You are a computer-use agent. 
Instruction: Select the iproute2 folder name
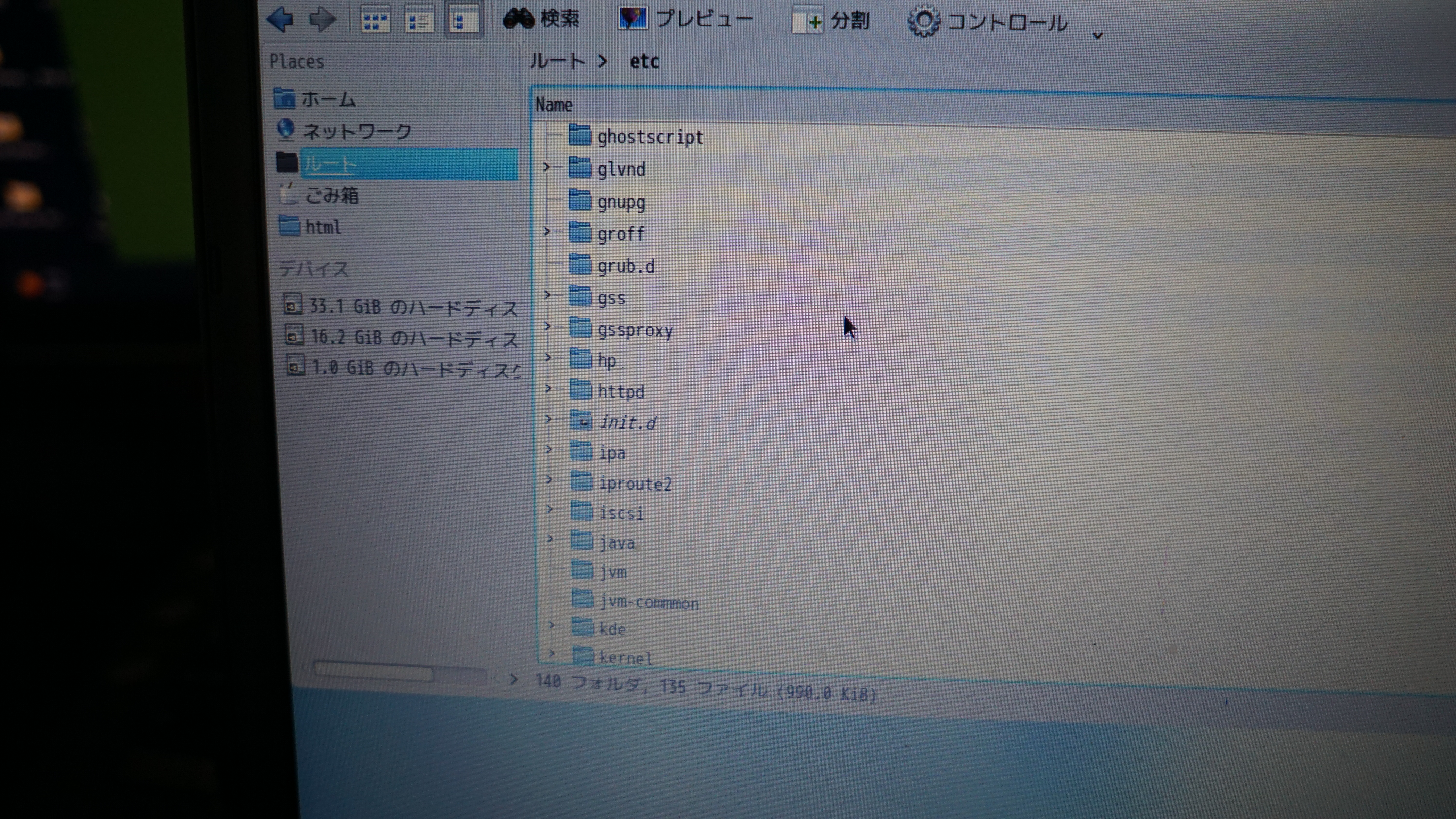click(635, 484)
